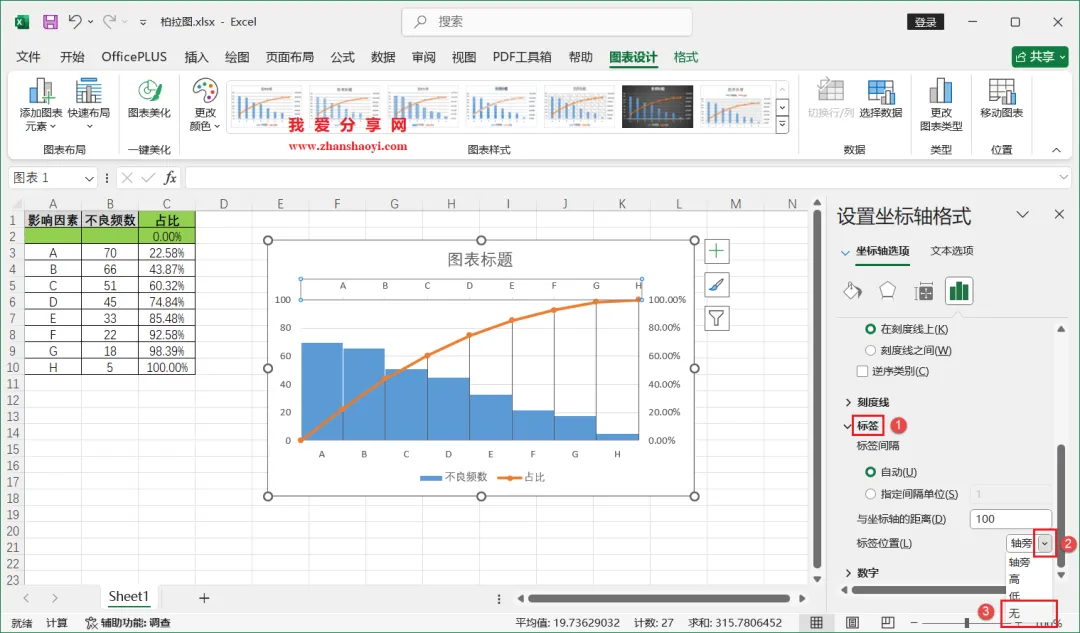Open the Axis Options bar chart icon
The width and height of the screenshot is (1080, 633).
[x=959, y=291]
